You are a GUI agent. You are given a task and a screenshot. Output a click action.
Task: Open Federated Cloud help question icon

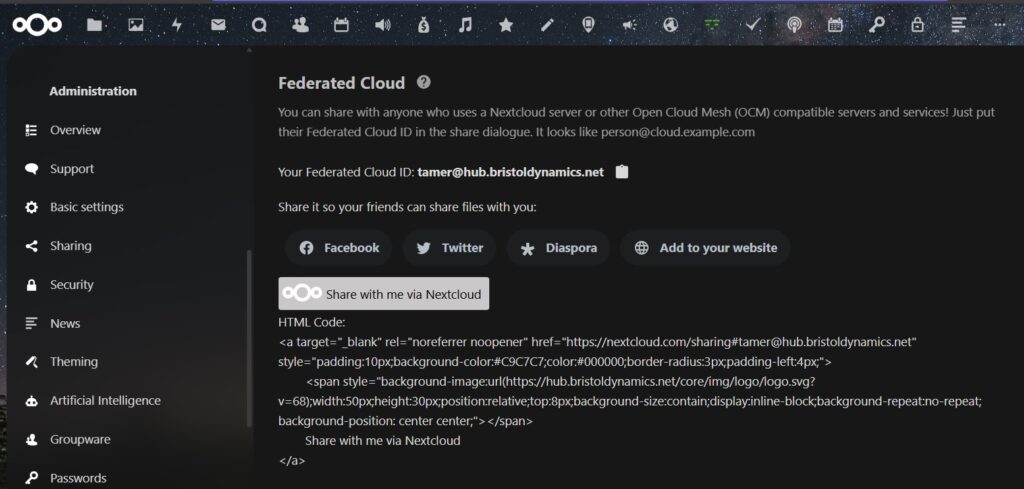424,82
